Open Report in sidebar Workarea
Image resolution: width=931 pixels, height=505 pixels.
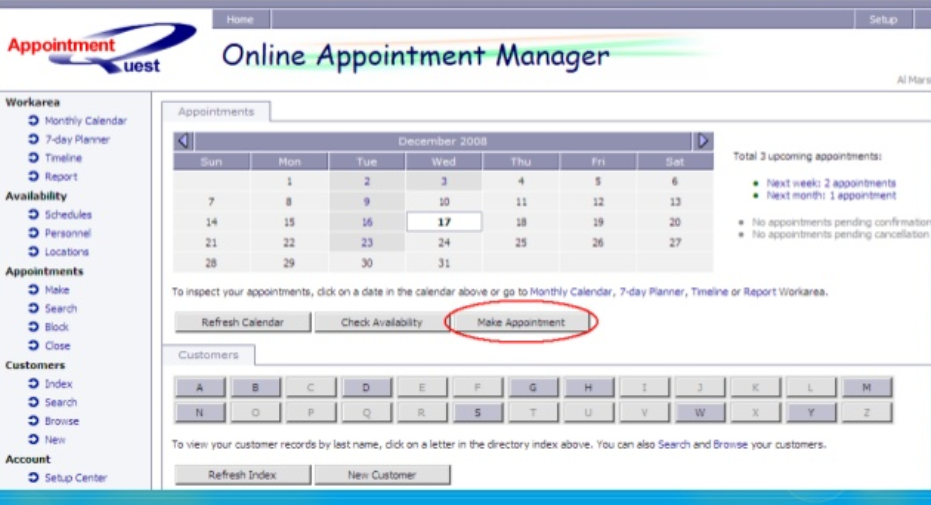tap(61, 176)
